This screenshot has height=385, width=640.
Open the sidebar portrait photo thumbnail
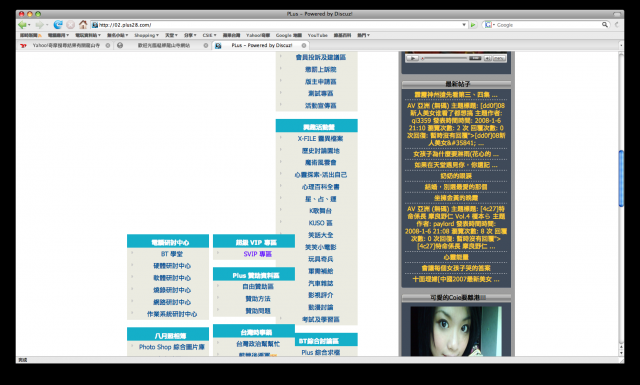coord(456,331)
